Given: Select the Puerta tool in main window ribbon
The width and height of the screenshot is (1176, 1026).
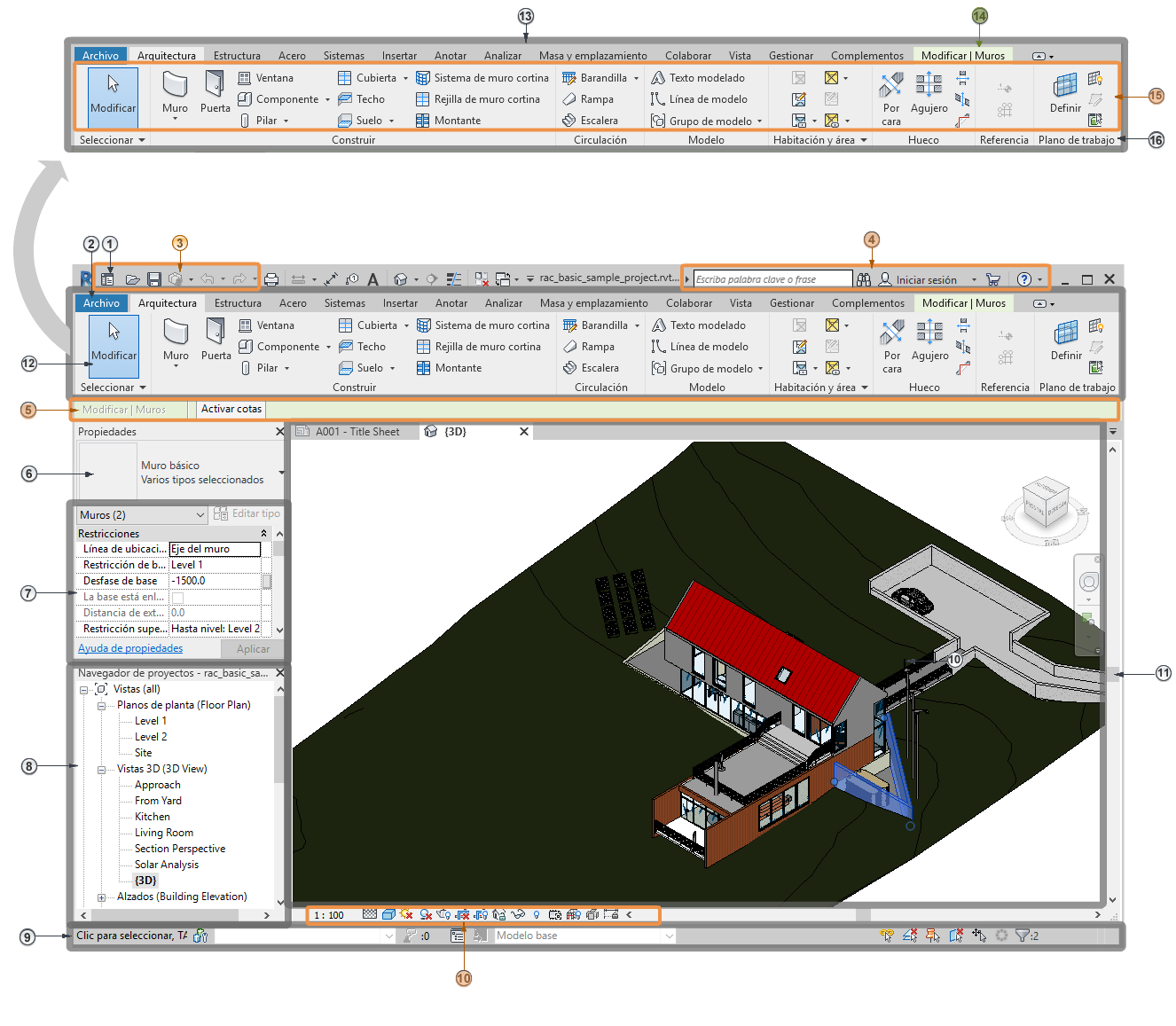Looking at the screenshot, I should tap(216, 341).
